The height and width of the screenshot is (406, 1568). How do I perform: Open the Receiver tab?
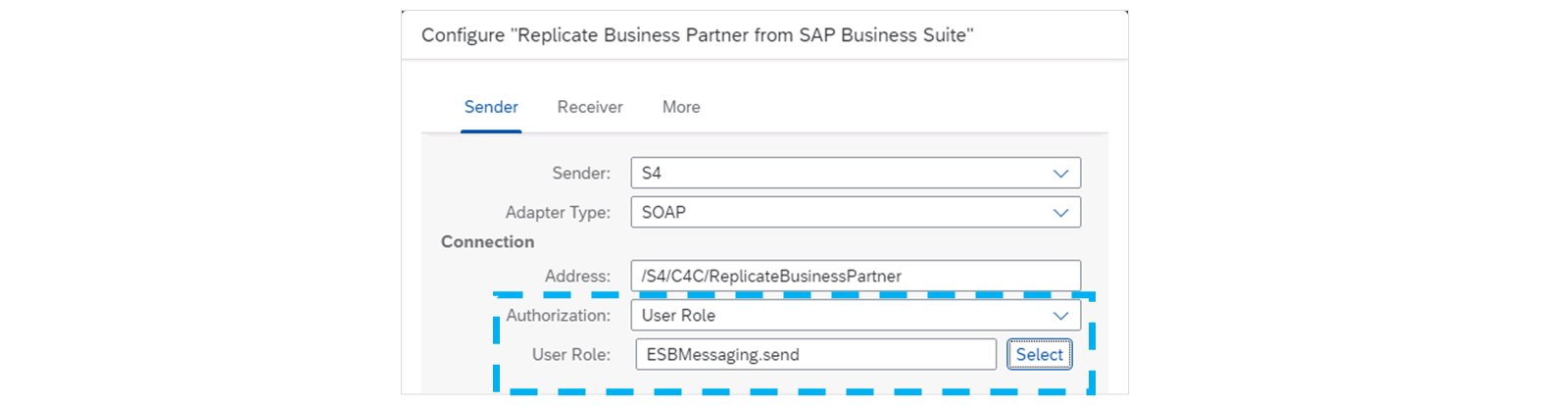coord(590,107)
